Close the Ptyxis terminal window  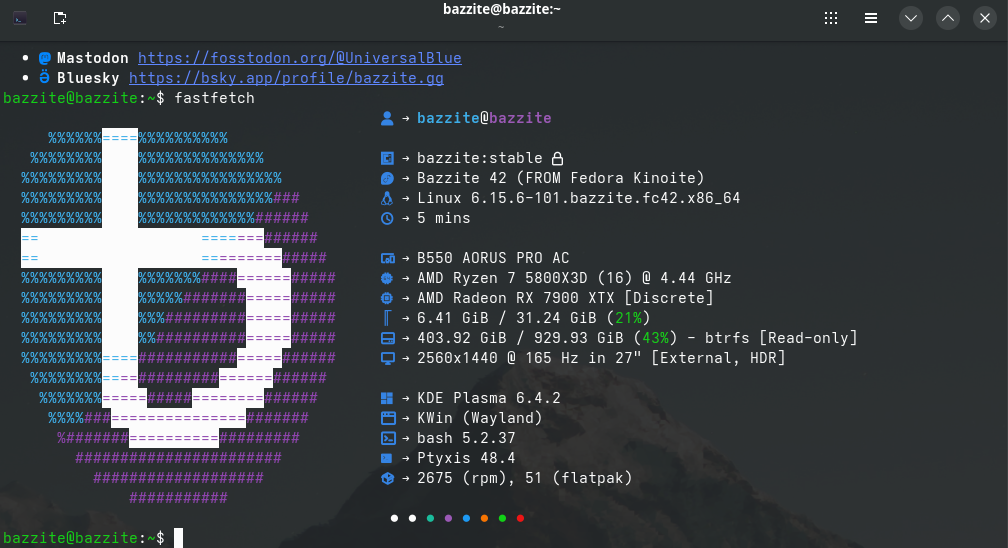pos(984,18)
